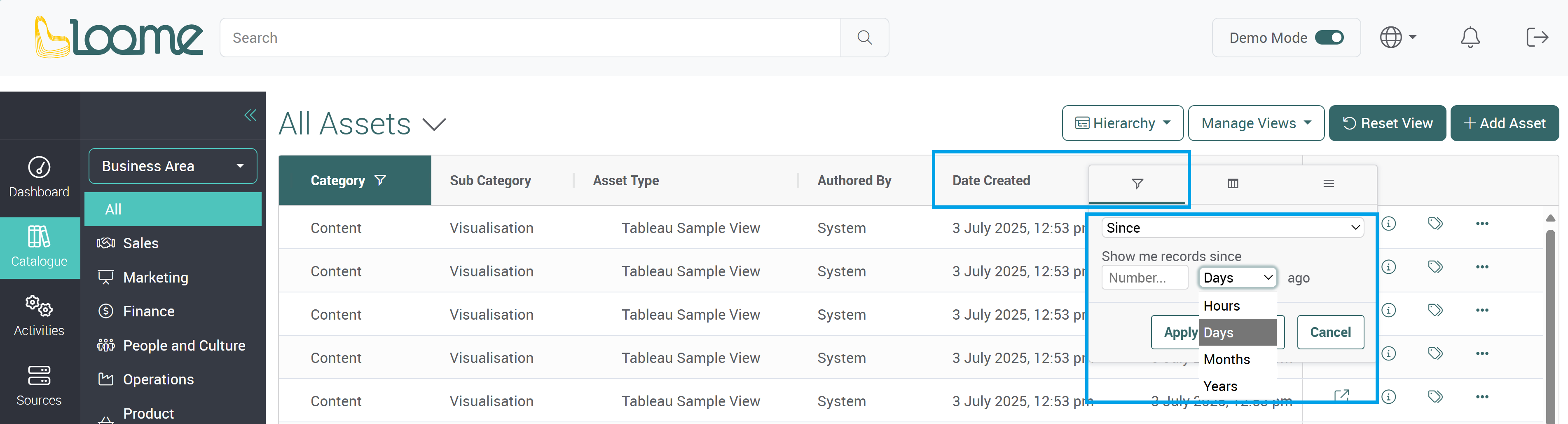Switch to the general menu tab with three lines
Screen dimensions: 1568x424
coord(1329,184)
